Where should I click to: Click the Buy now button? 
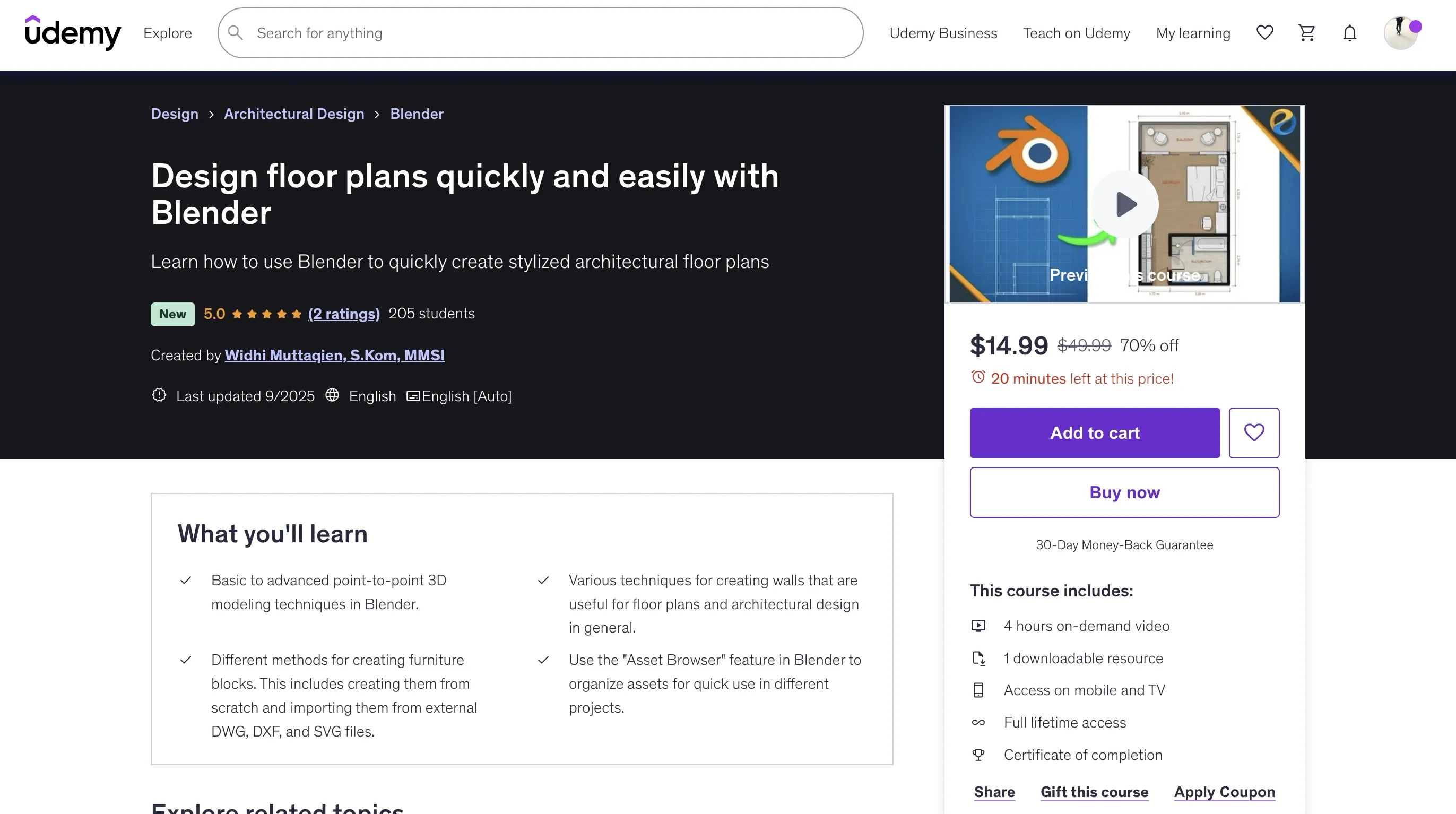1124,492
